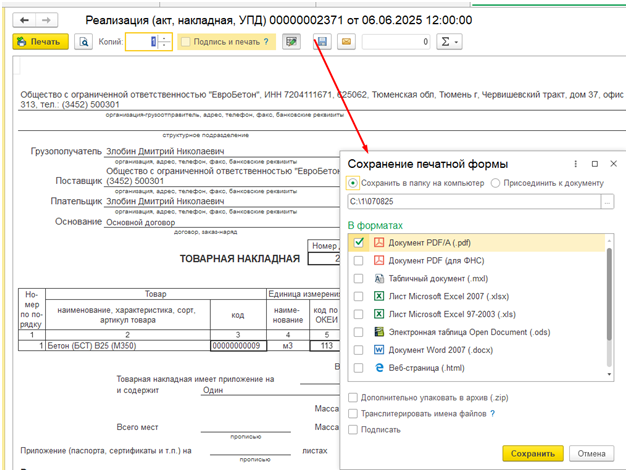Check Электронная таблица Open Document (.ods)
The width and height of the screenshot is (628, 472).
click(x=359, y=332)
